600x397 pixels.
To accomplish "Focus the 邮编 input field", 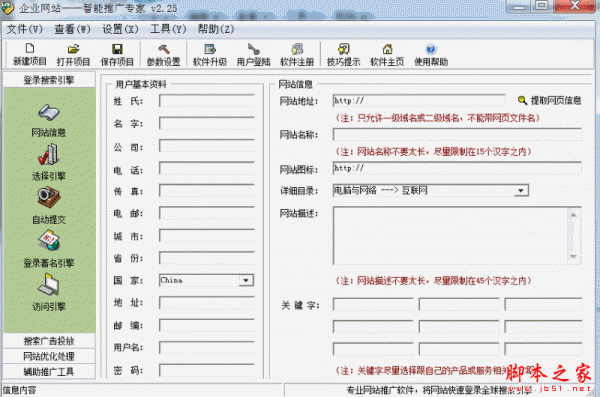I will (x=207, y=325).
